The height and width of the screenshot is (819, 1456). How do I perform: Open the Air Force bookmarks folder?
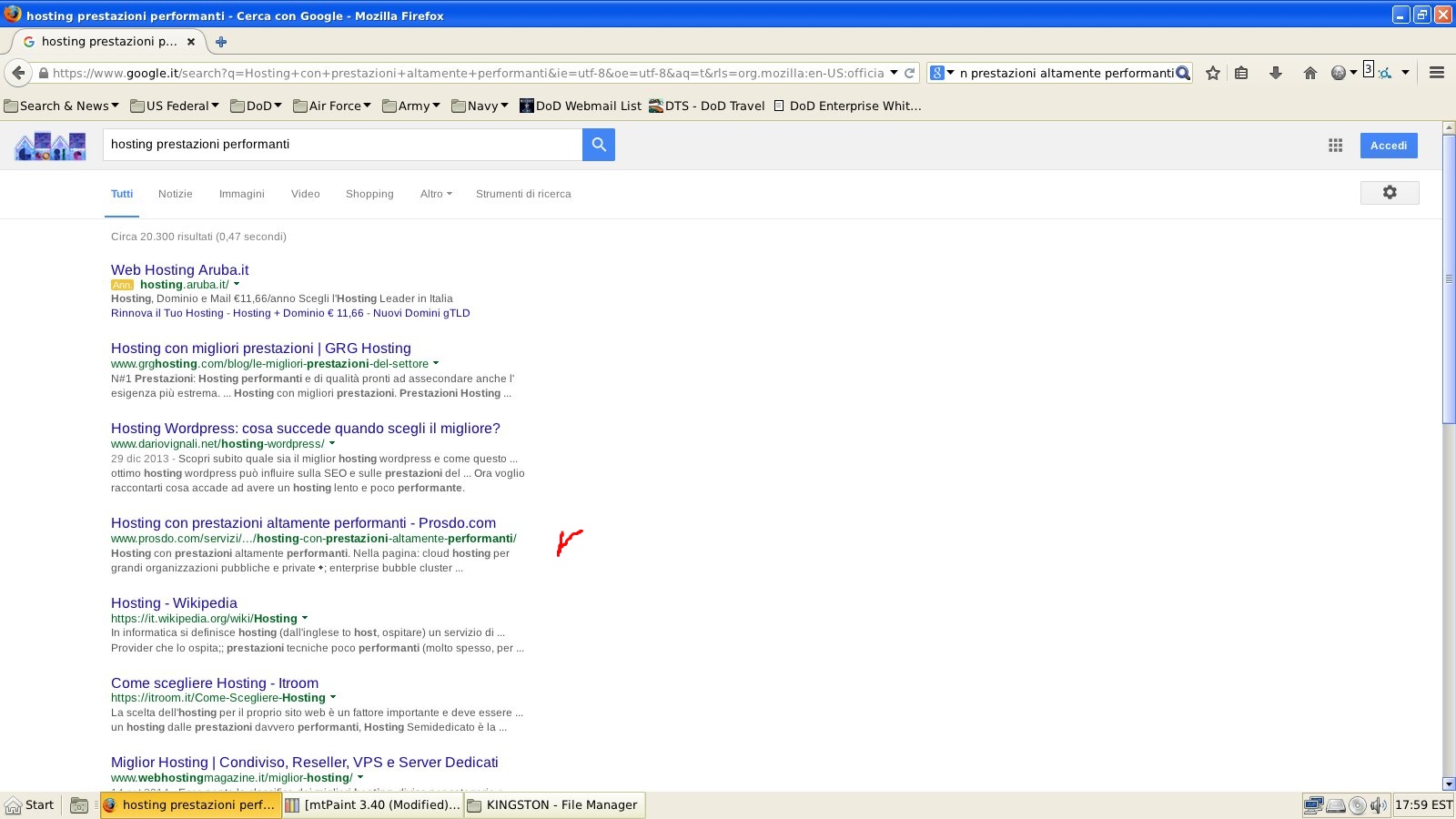coord(332,106)
